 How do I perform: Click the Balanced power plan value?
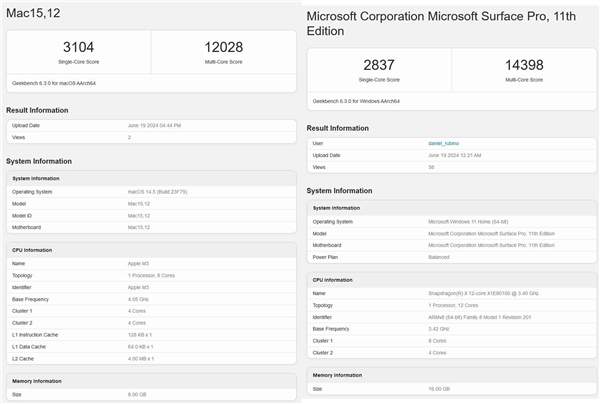pos(439,255)
